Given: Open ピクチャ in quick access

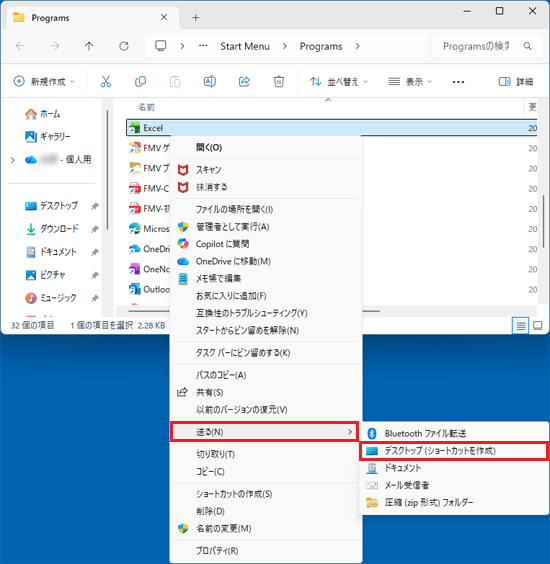Looking at the screenshot, I should pyautogui.click(x=45, y=275).
